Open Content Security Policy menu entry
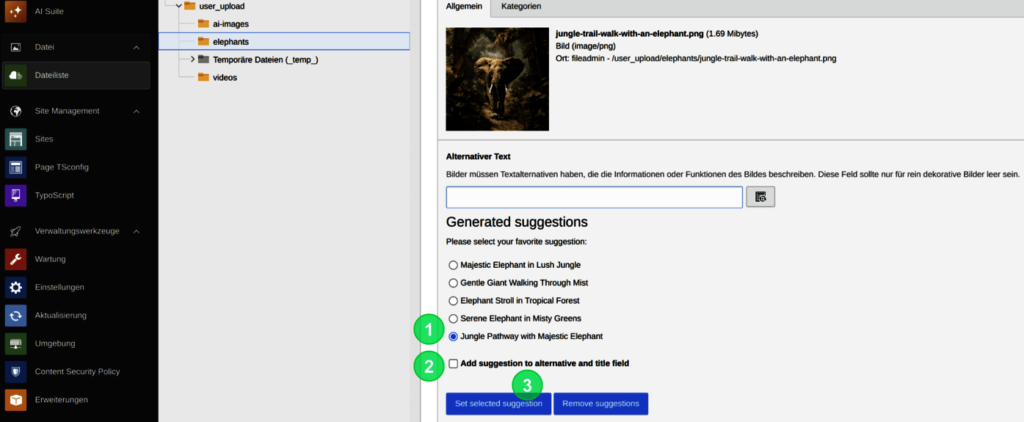 [77, 372]
